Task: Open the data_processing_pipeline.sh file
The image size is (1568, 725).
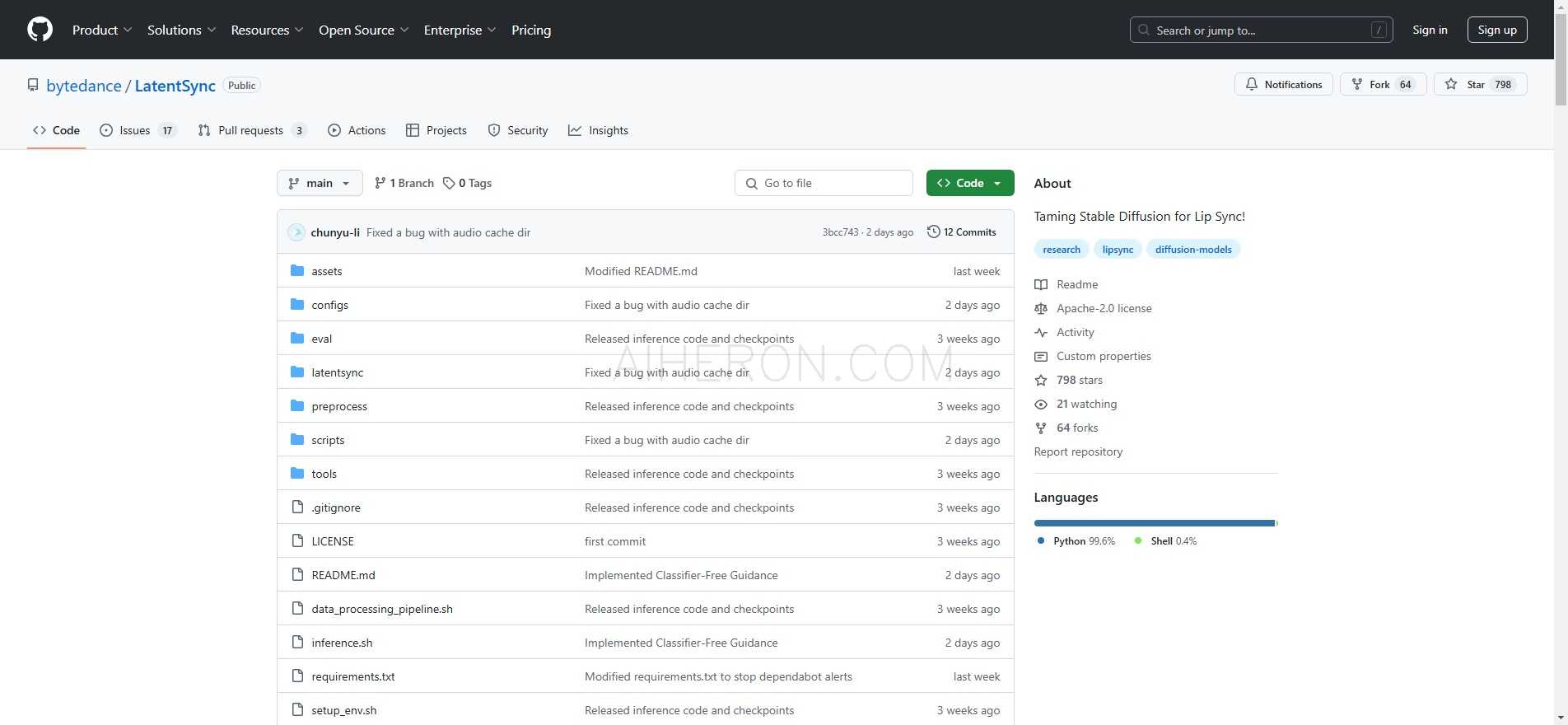Action: point(382,609)
